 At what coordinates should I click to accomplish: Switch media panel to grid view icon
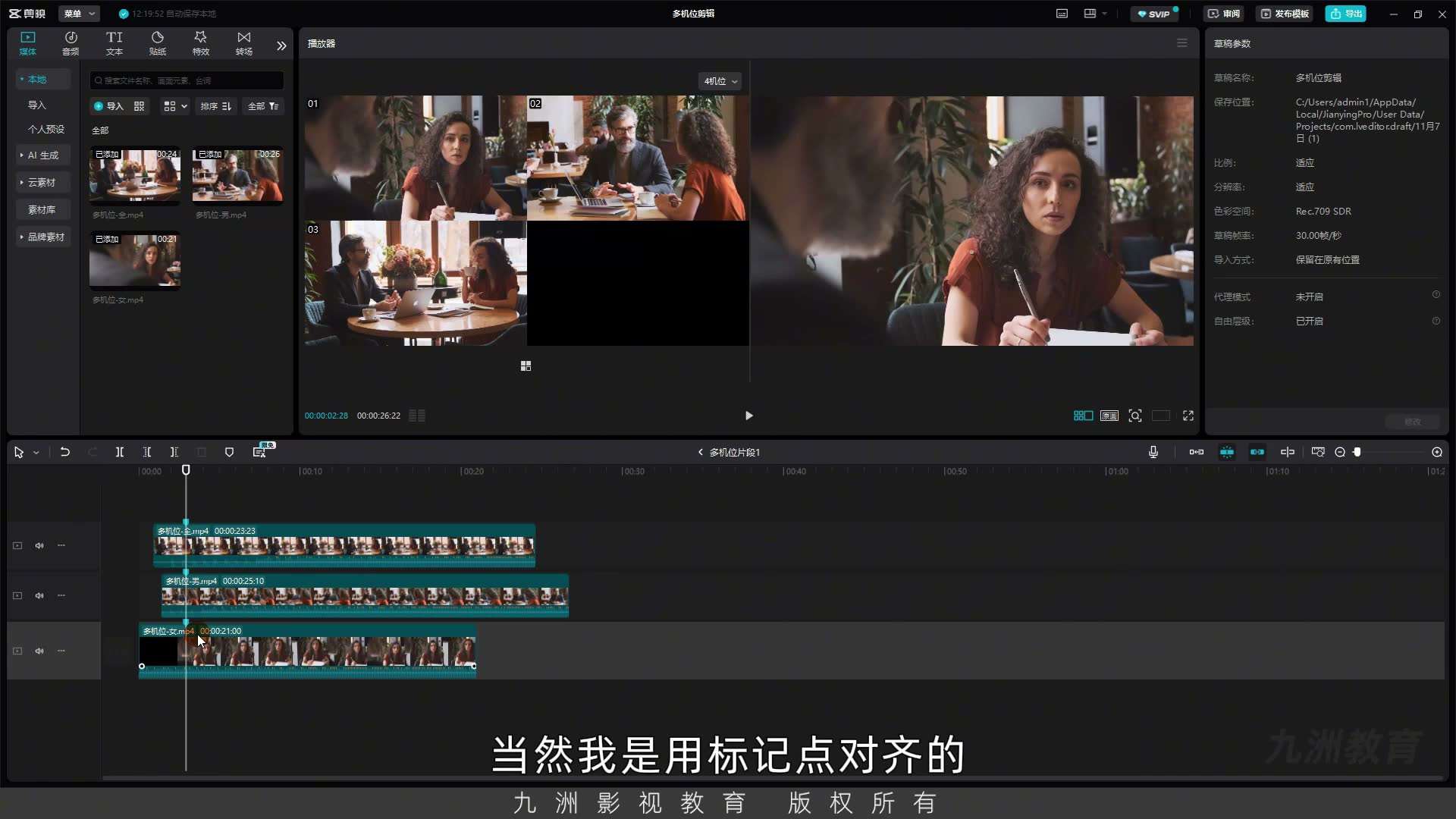139,106
